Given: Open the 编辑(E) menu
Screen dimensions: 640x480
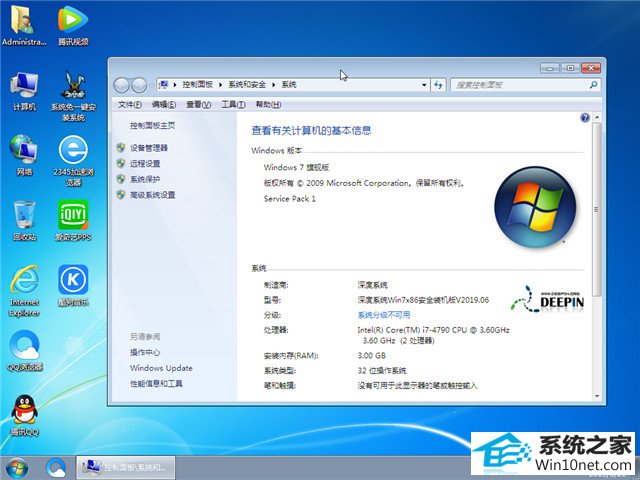Looking at the screenshot, I should click(164, 104).
